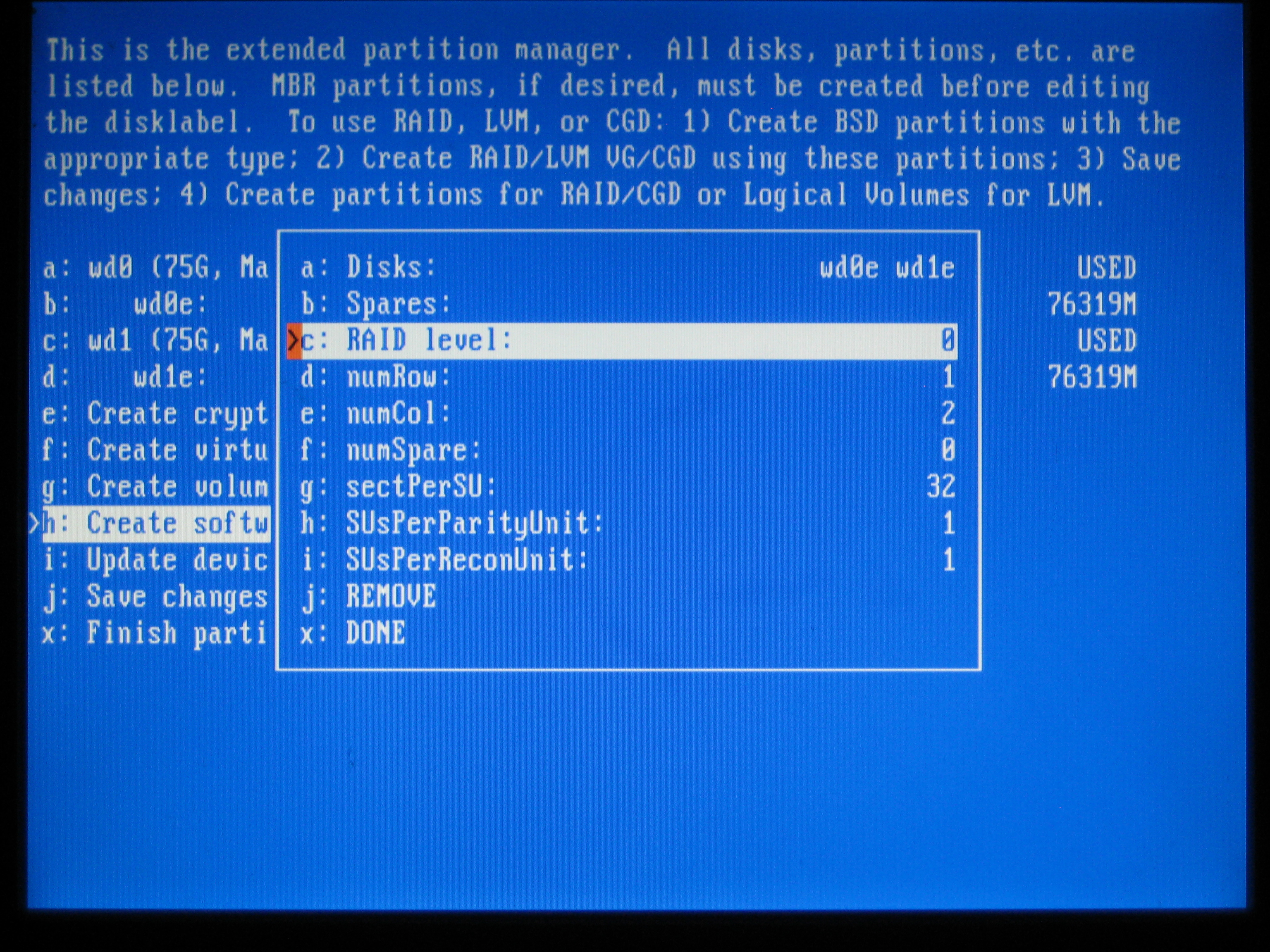Choose 'i: Update devic' background menu item
Screen dimensions: 1270x952
pos(155,560)
